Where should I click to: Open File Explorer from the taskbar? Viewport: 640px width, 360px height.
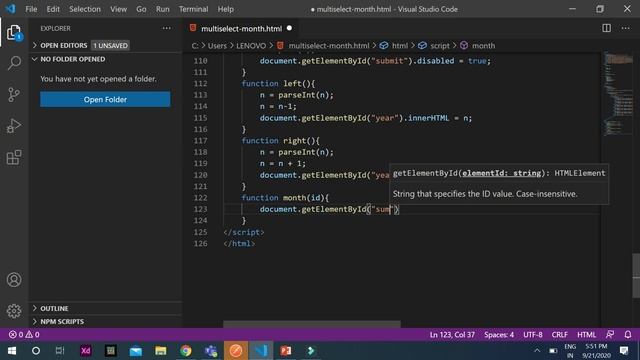(161, 351)
